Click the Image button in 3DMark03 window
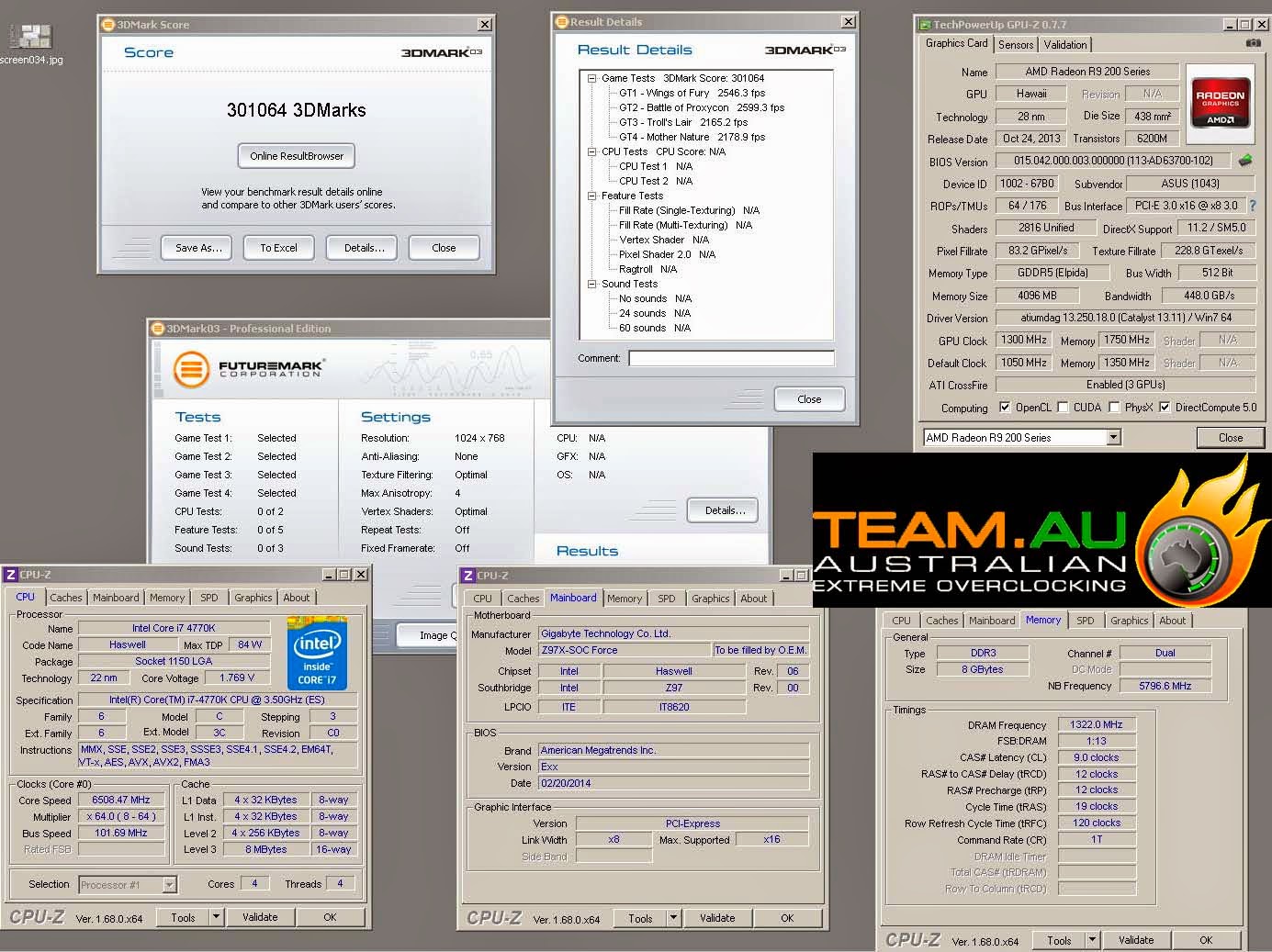This screenshot has width=1272, height=952. [426, 635]
